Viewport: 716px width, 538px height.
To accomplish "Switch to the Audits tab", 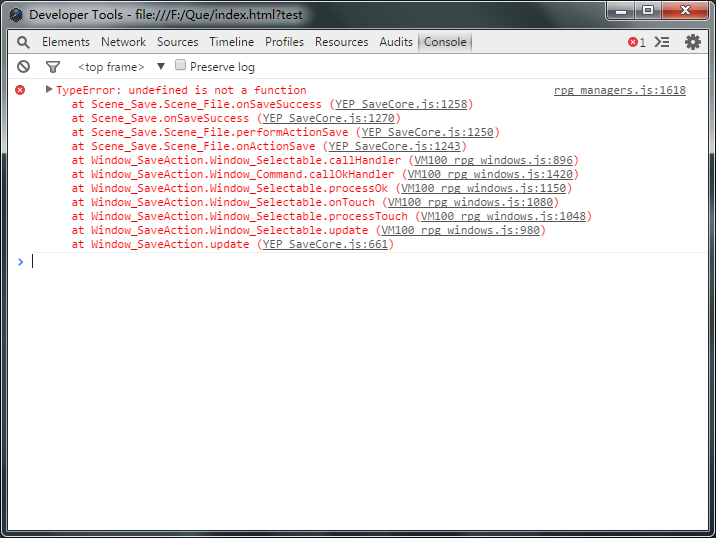I will point(396,42).
